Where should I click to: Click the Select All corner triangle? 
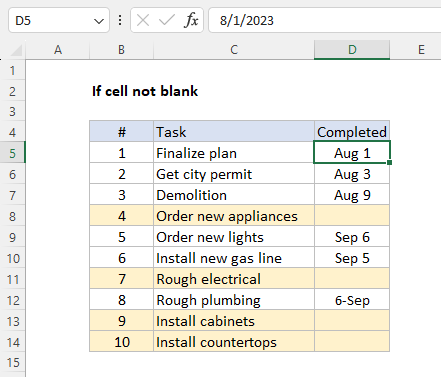coord(16,50)
